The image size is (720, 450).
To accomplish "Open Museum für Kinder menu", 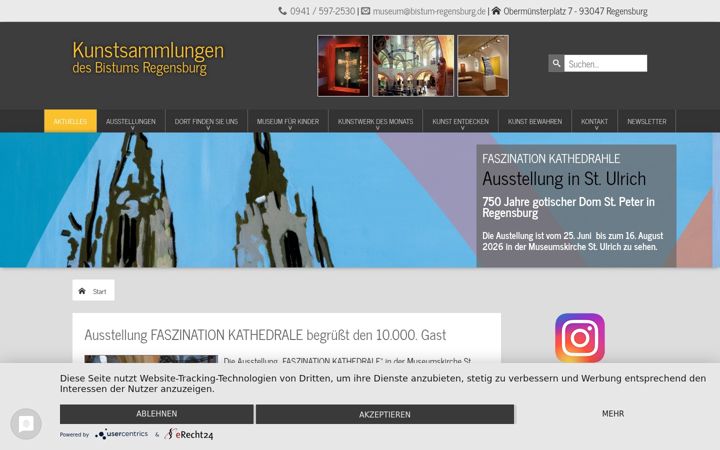I will click(288, 121).
